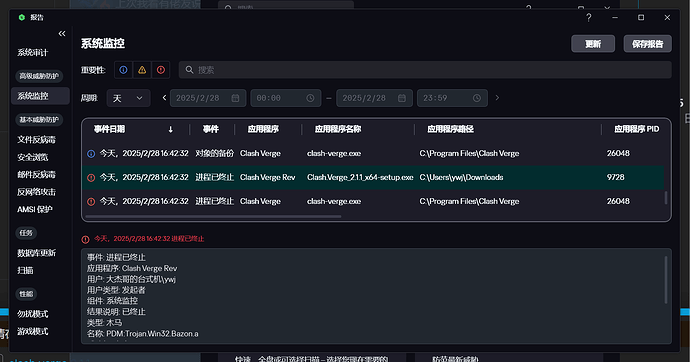The height and width of the screenshot is (362, 690).
Task: Open 系统审计 in the sidebar
Action: (33, 53)
